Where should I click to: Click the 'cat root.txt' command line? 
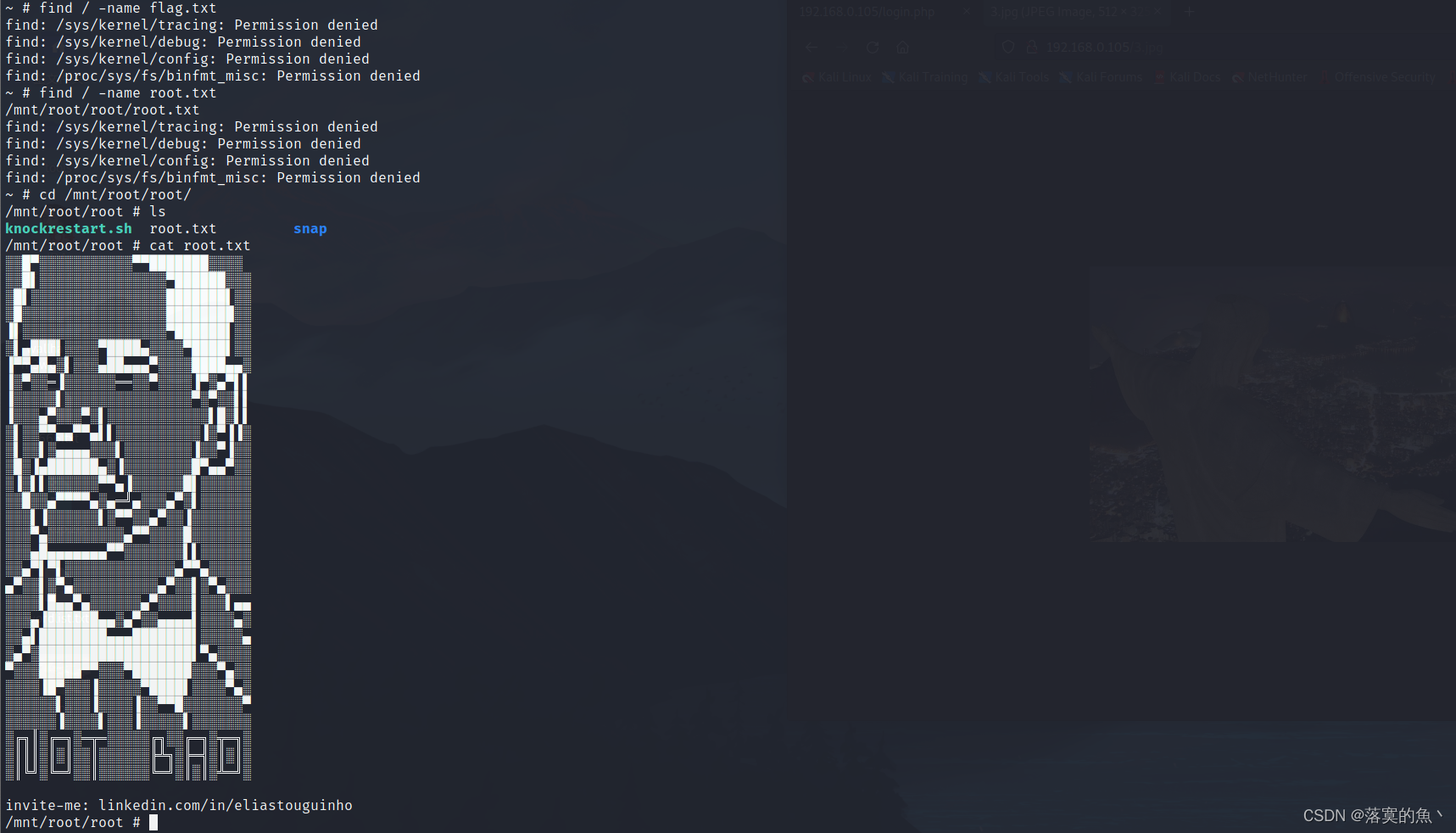[128, 246]
